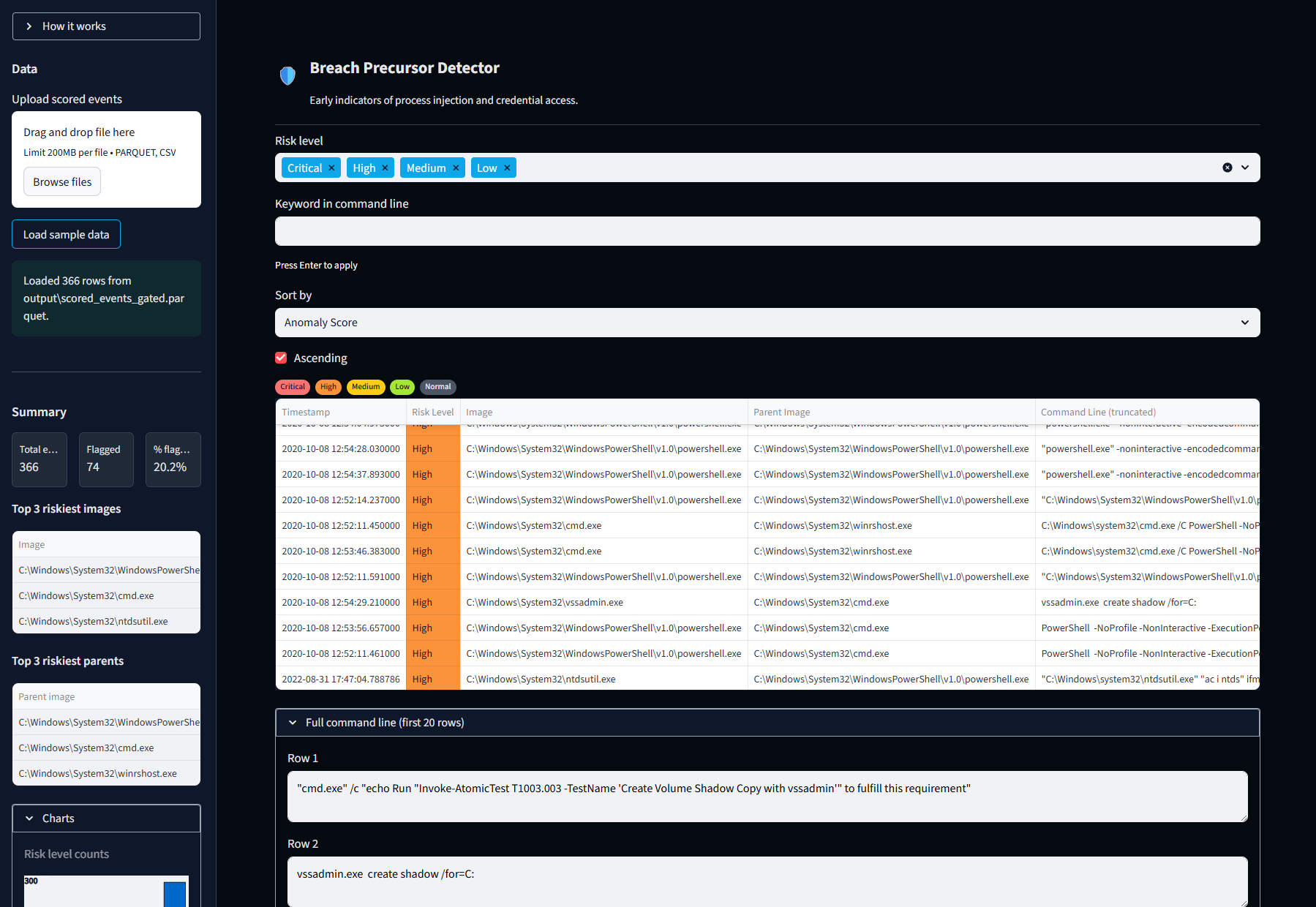Click cmd.exe in Top 3 riskiest images

pos(106,595)
